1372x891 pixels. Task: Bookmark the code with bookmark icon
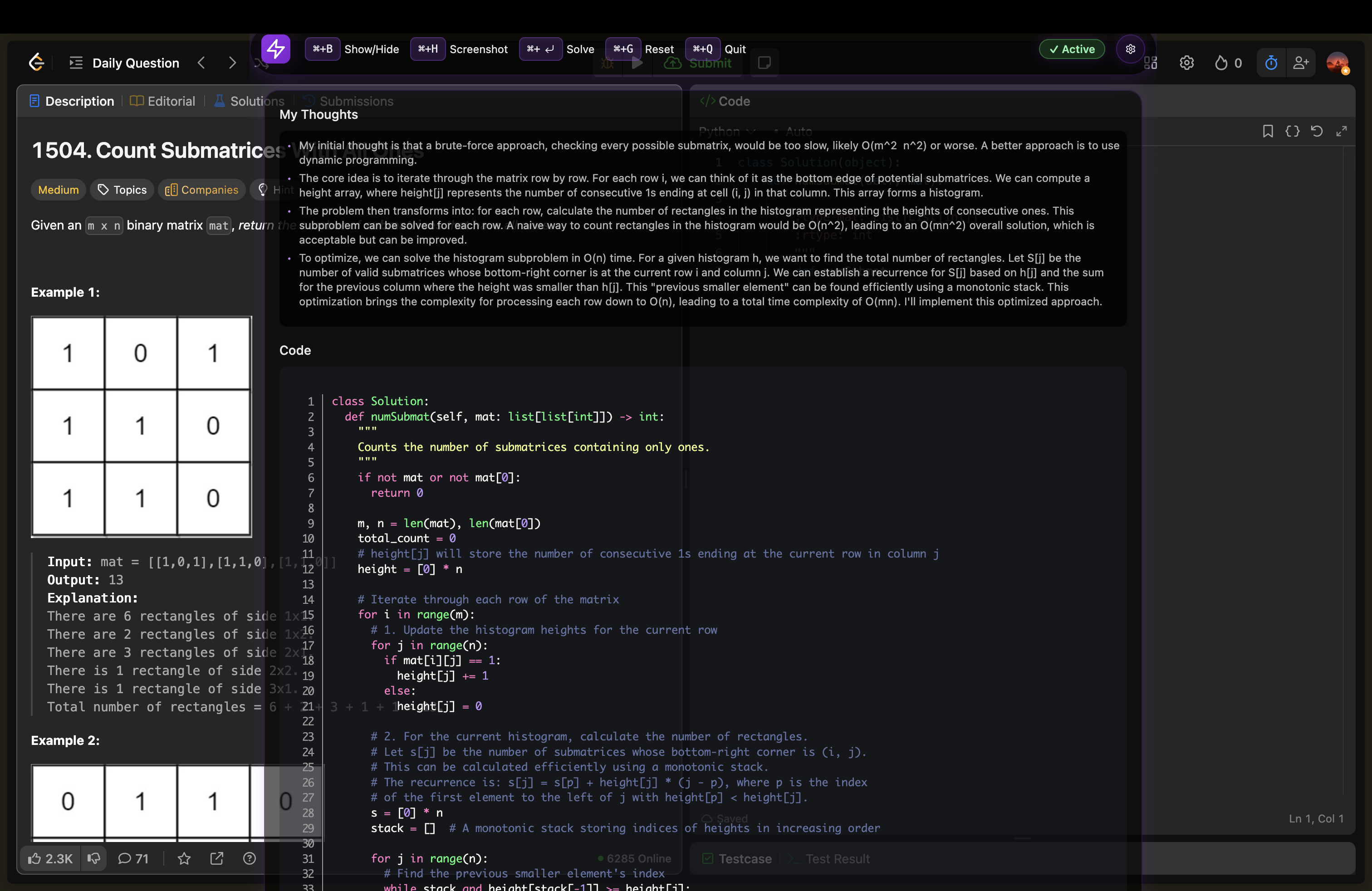click(1268, 132)
